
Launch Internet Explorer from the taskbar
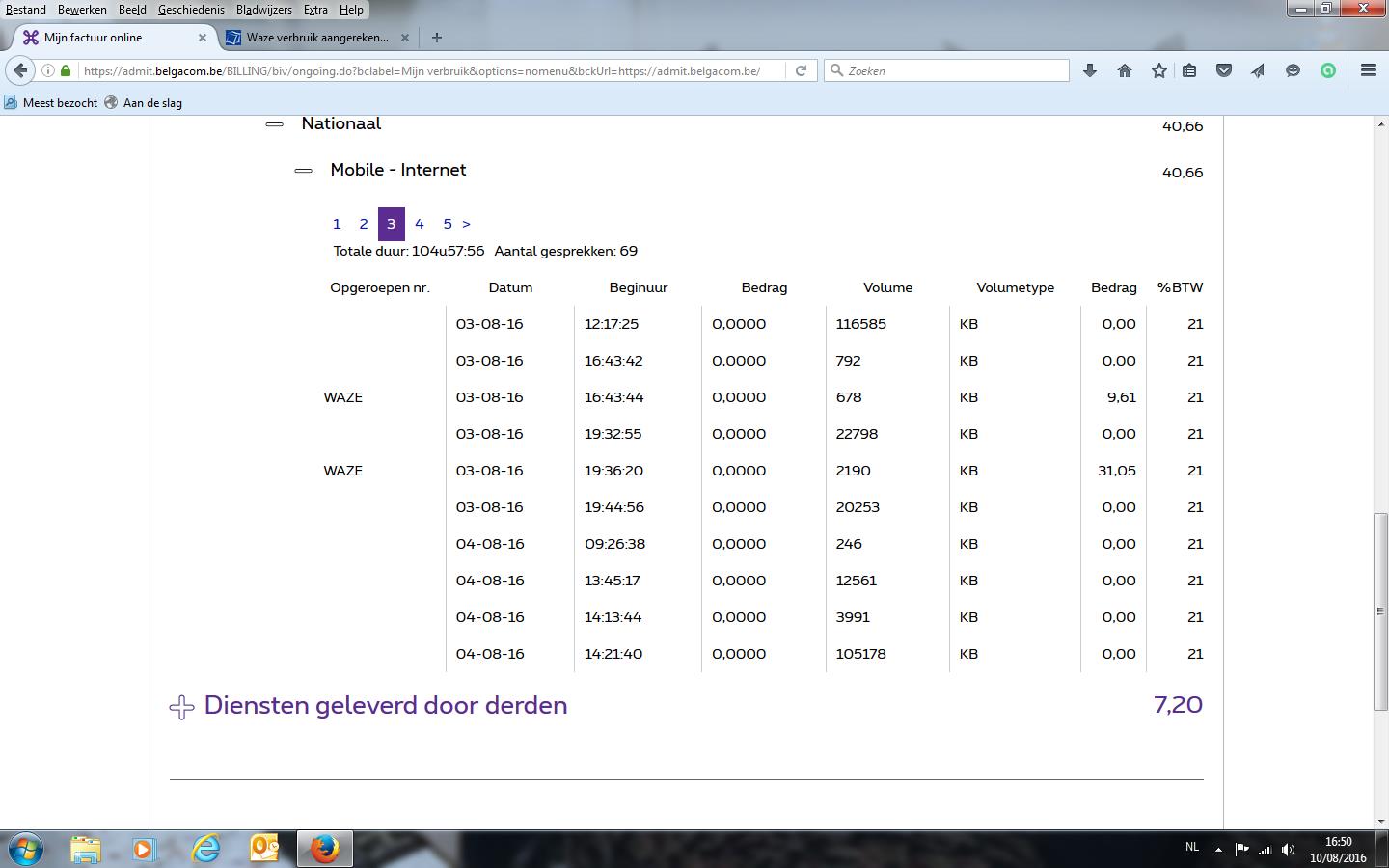(206, 849)
